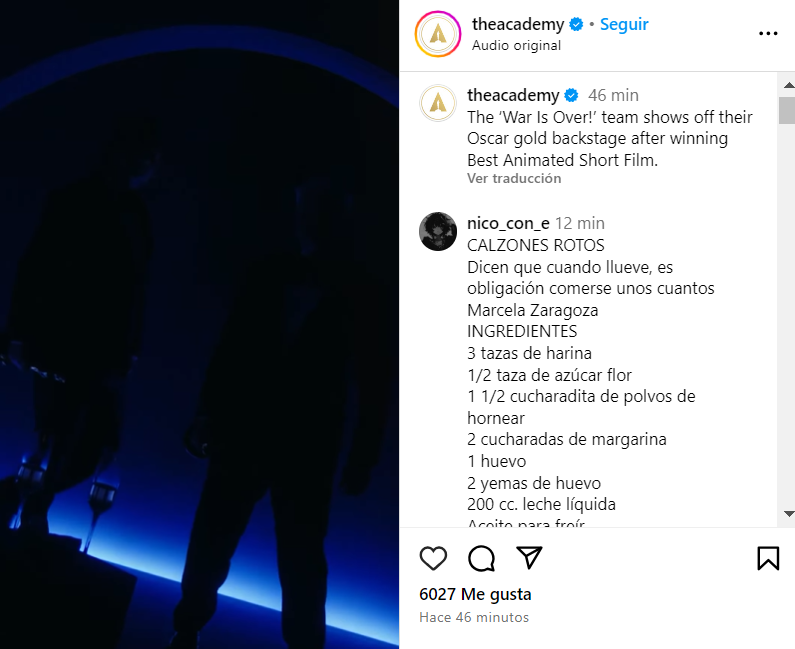The height and width of the screenshot is (649, 795).
Task: Open theacademy username in header
Action: point(518,24)
